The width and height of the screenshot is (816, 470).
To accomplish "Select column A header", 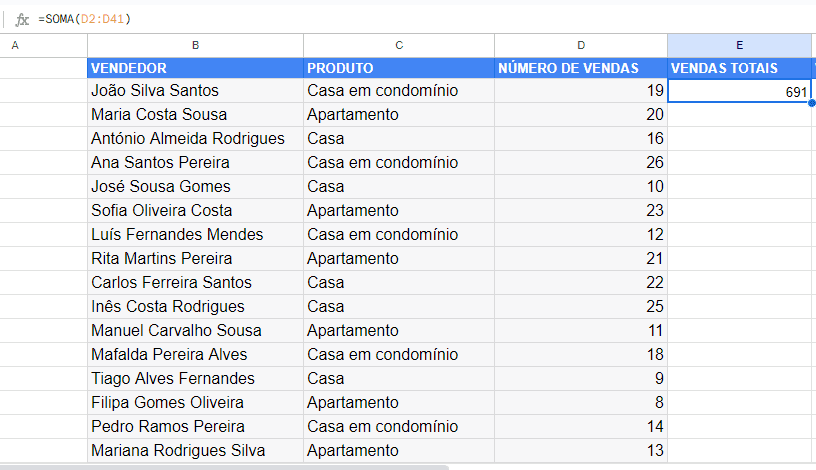I will click(15, 45).
